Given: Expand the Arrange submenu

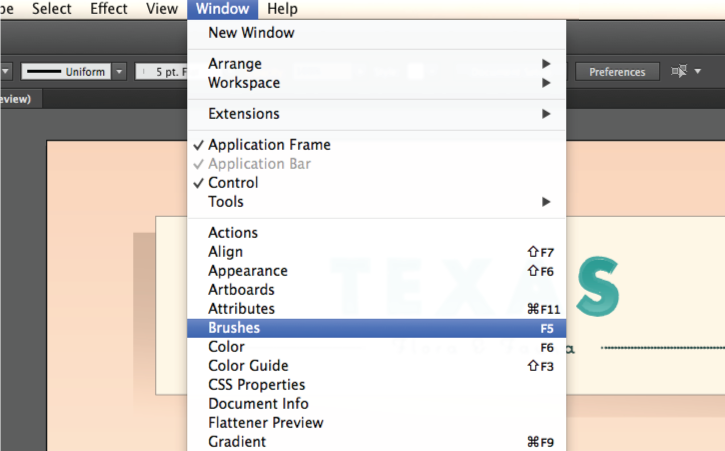Looking at the screenshot, I should (376, 63).
